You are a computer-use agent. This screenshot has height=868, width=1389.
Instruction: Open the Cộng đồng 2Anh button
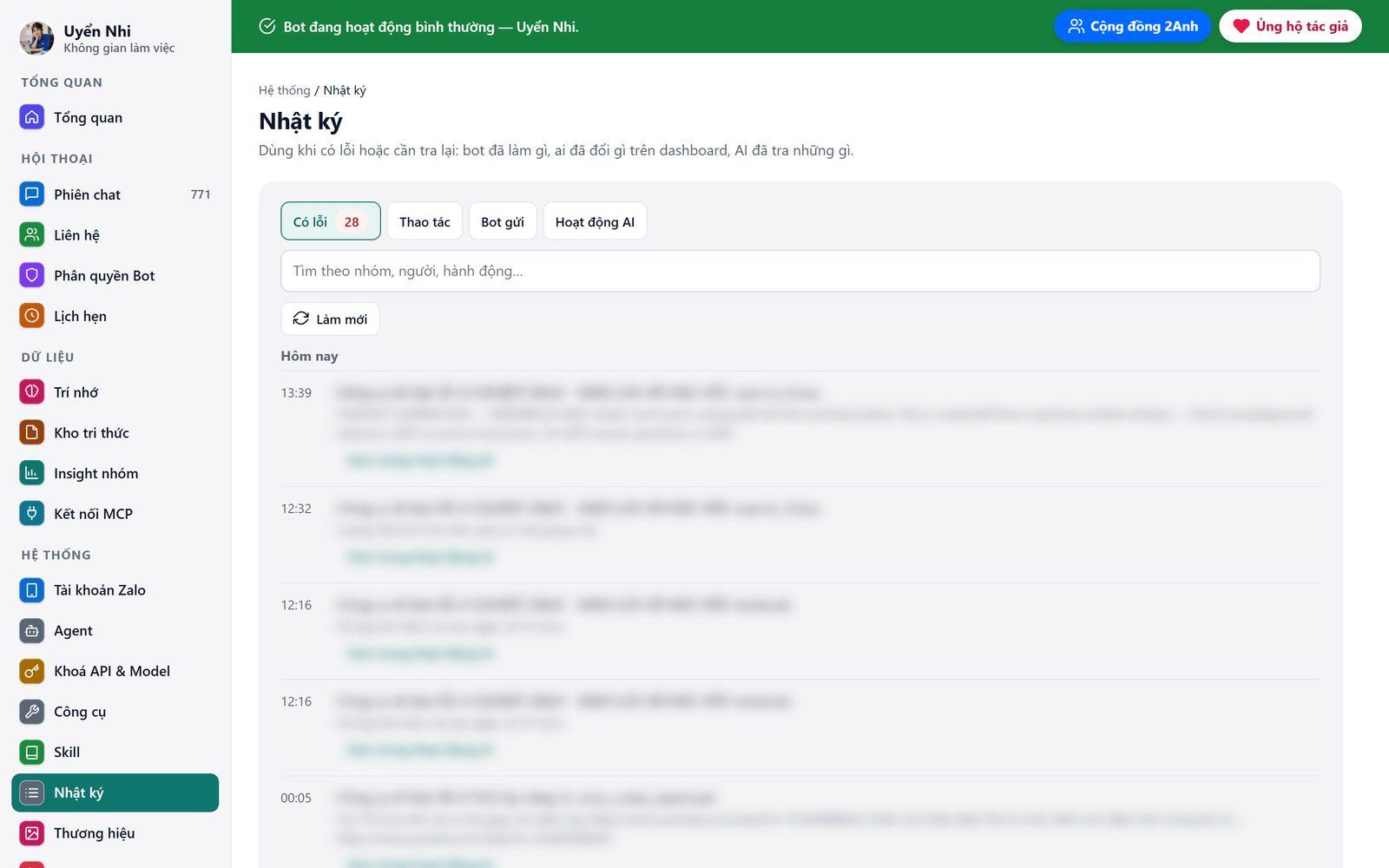(x=1132, y=26)
